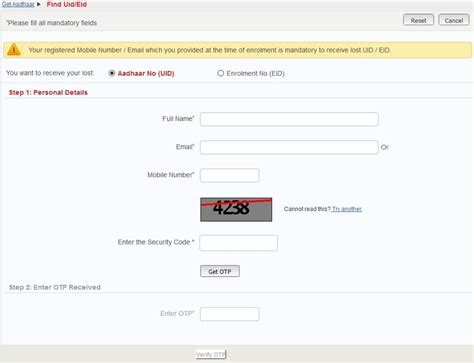Focus the Enter the Security Code field
This screenshot has width=474, height=363.
click(238, 243)
